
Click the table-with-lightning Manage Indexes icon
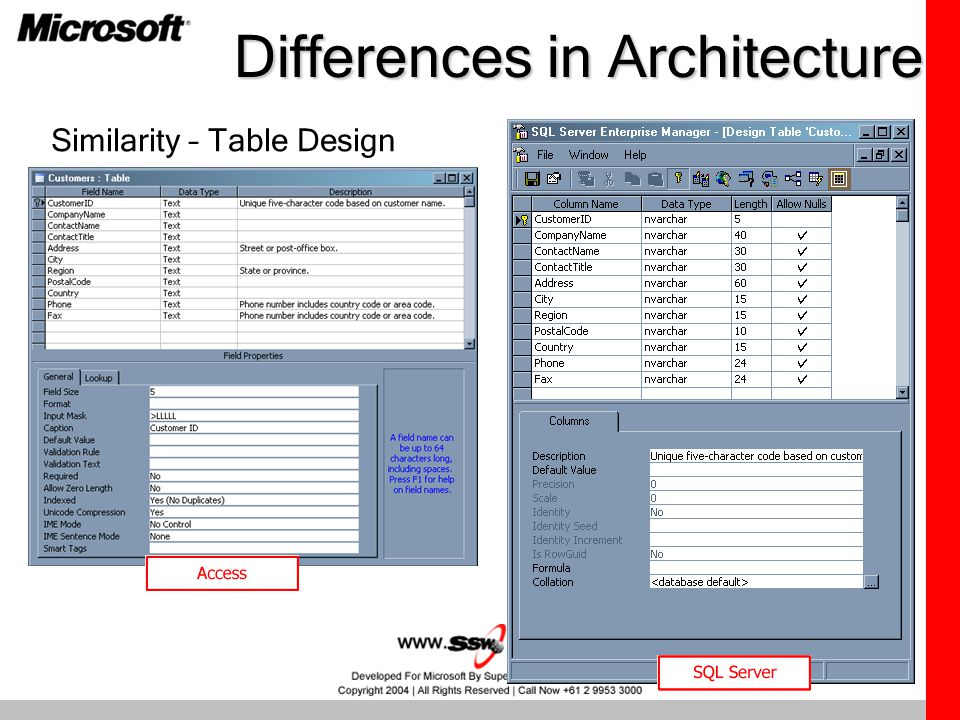pyautogui.click(x=816, y=179)
